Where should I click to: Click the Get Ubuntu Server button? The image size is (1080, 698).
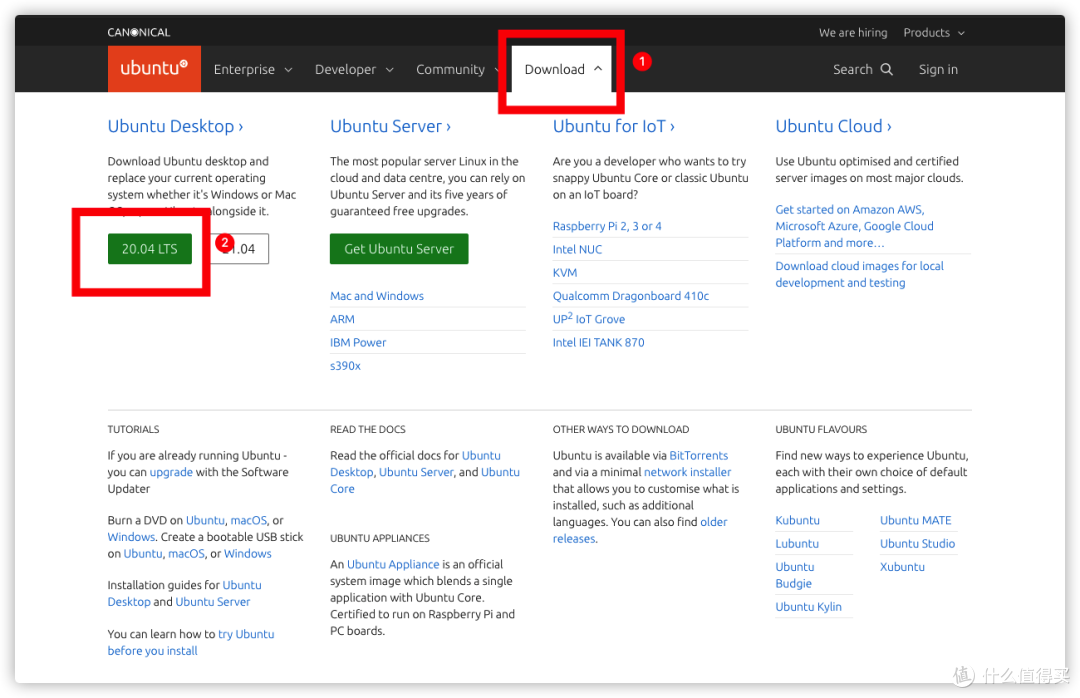click(x=399, y=249)
